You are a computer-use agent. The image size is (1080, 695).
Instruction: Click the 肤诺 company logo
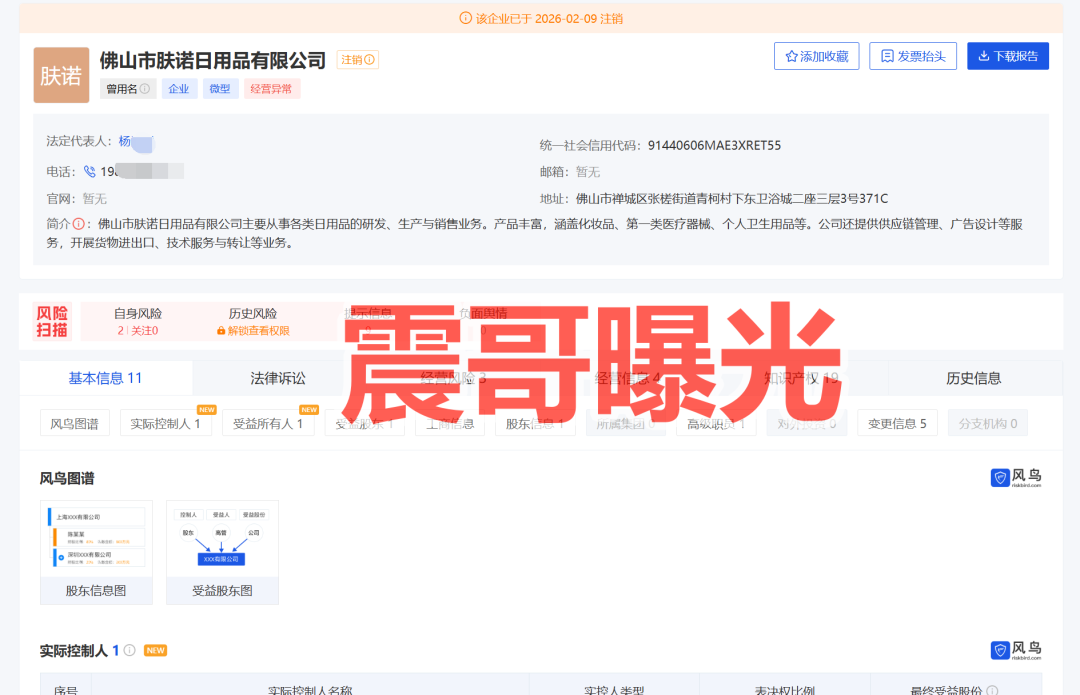(60, 75)
